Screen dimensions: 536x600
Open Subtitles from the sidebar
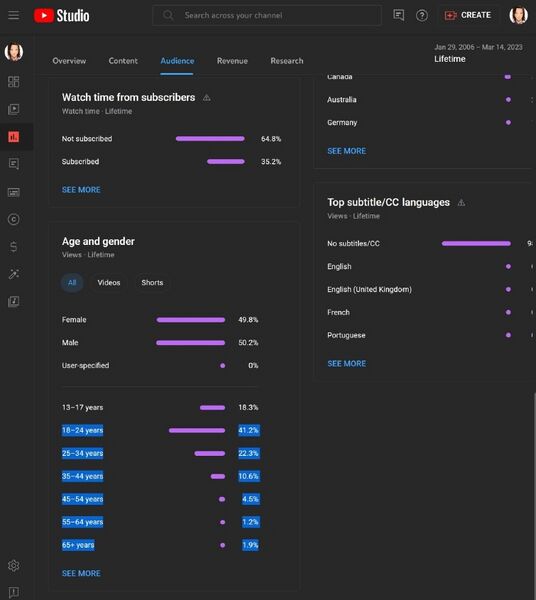pyautogui.click(x=13, y=192)
